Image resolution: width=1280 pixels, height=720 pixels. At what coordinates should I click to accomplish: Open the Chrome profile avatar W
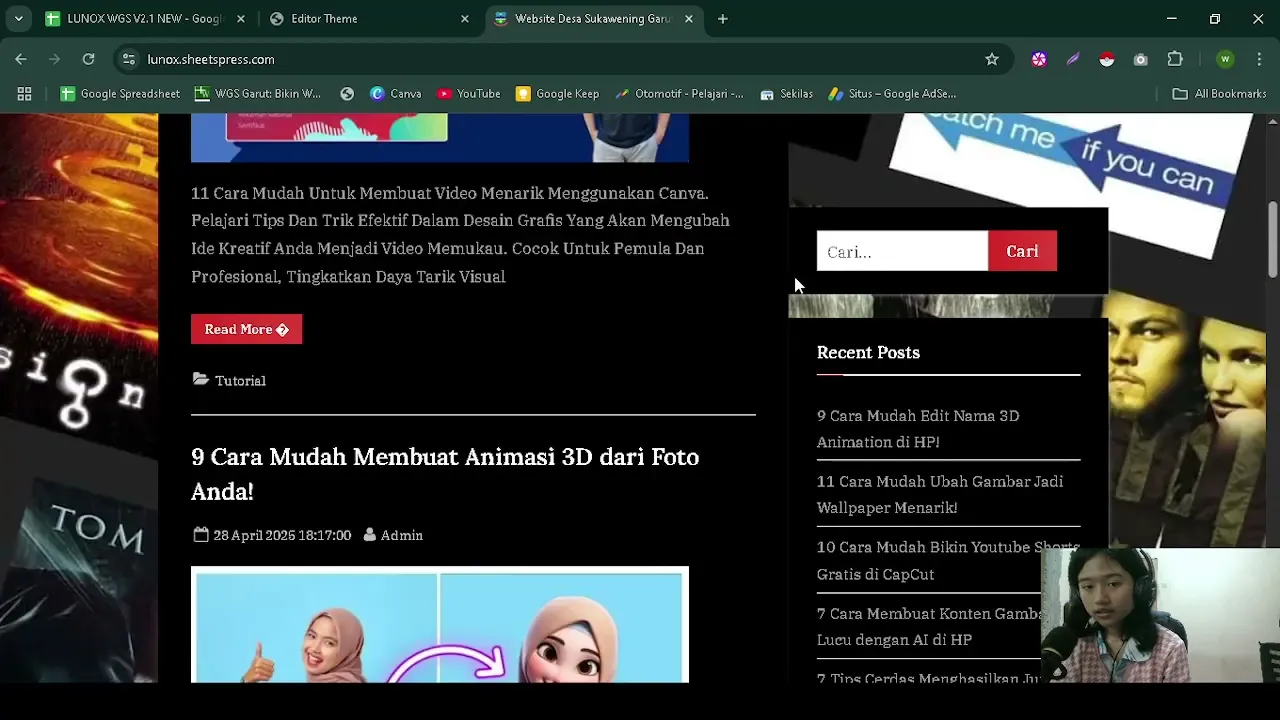(1225, 59)
